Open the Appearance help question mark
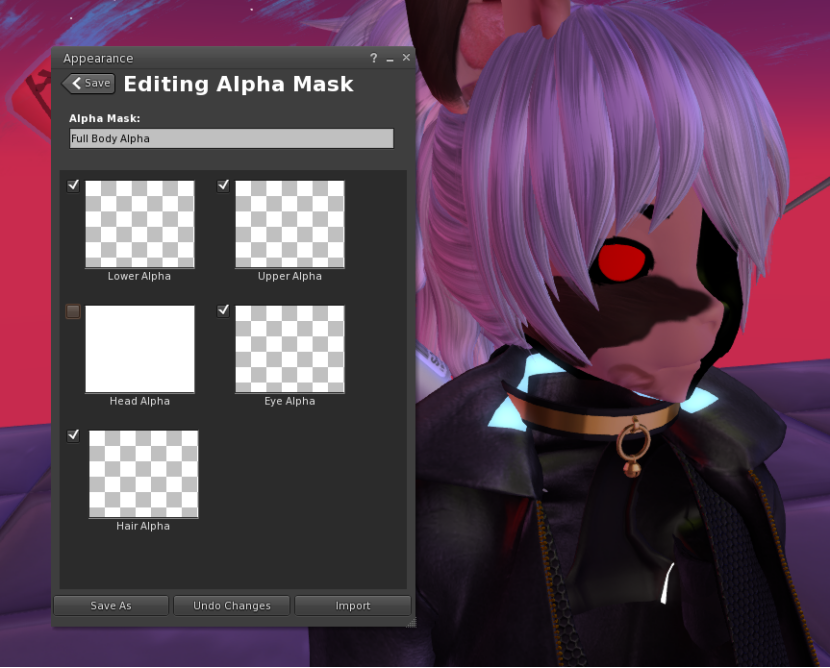Viewport: 830px width, 668px height. tap(374, 58)
